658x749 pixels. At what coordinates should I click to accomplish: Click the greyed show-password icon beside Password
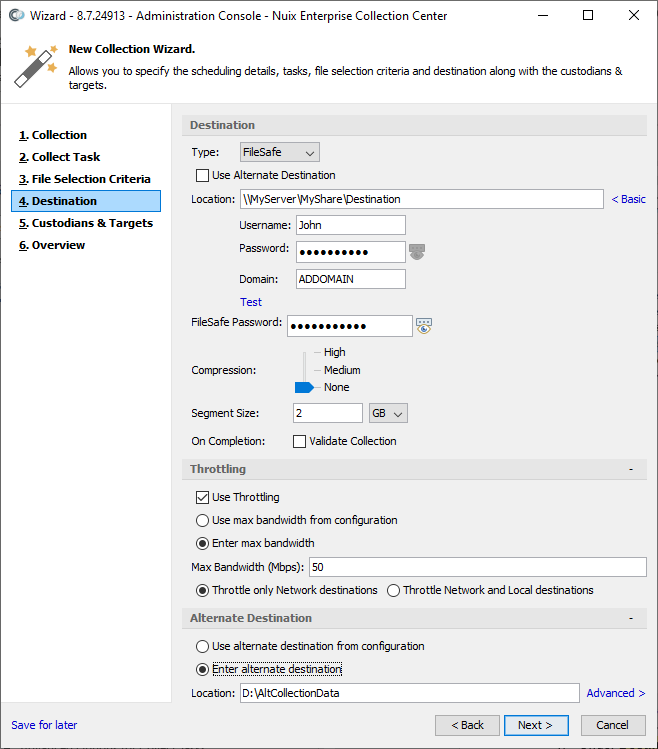click(417, 251)
